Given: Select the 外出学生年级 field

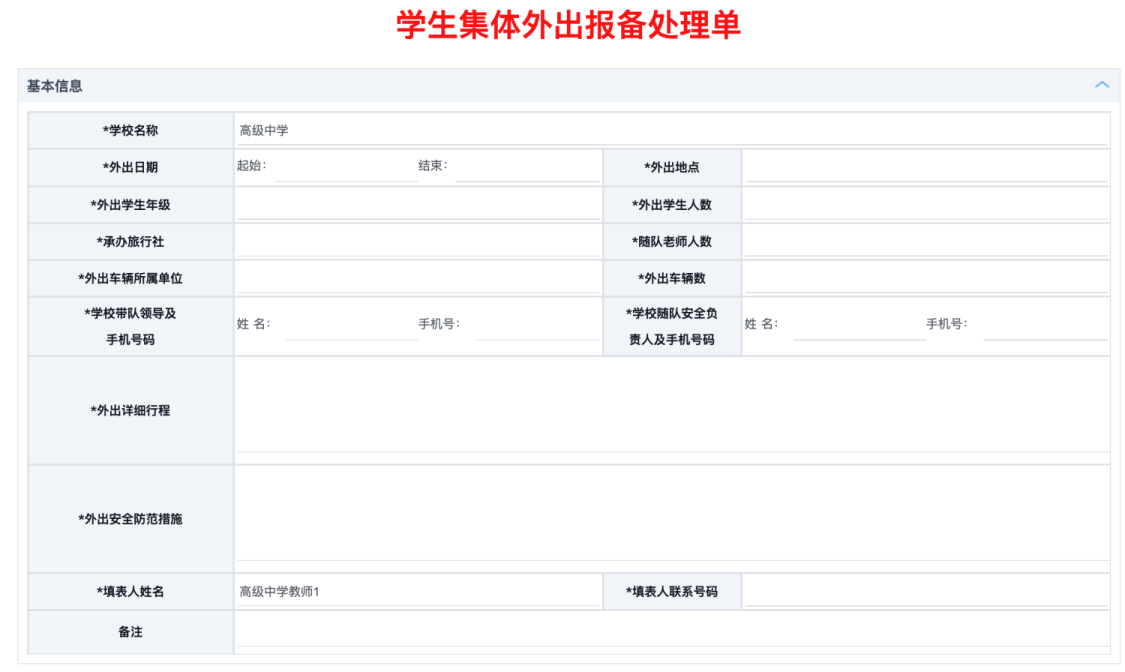Looking at the screenshot, I should point(418,205).
